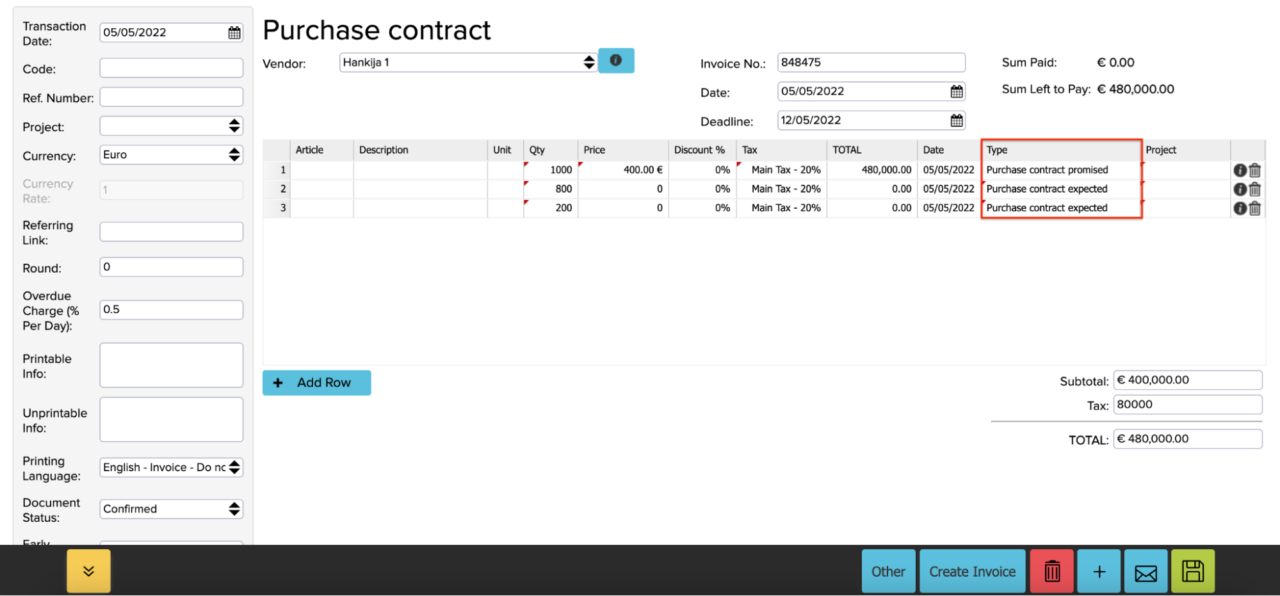Click the Article column header

[321, 150]
